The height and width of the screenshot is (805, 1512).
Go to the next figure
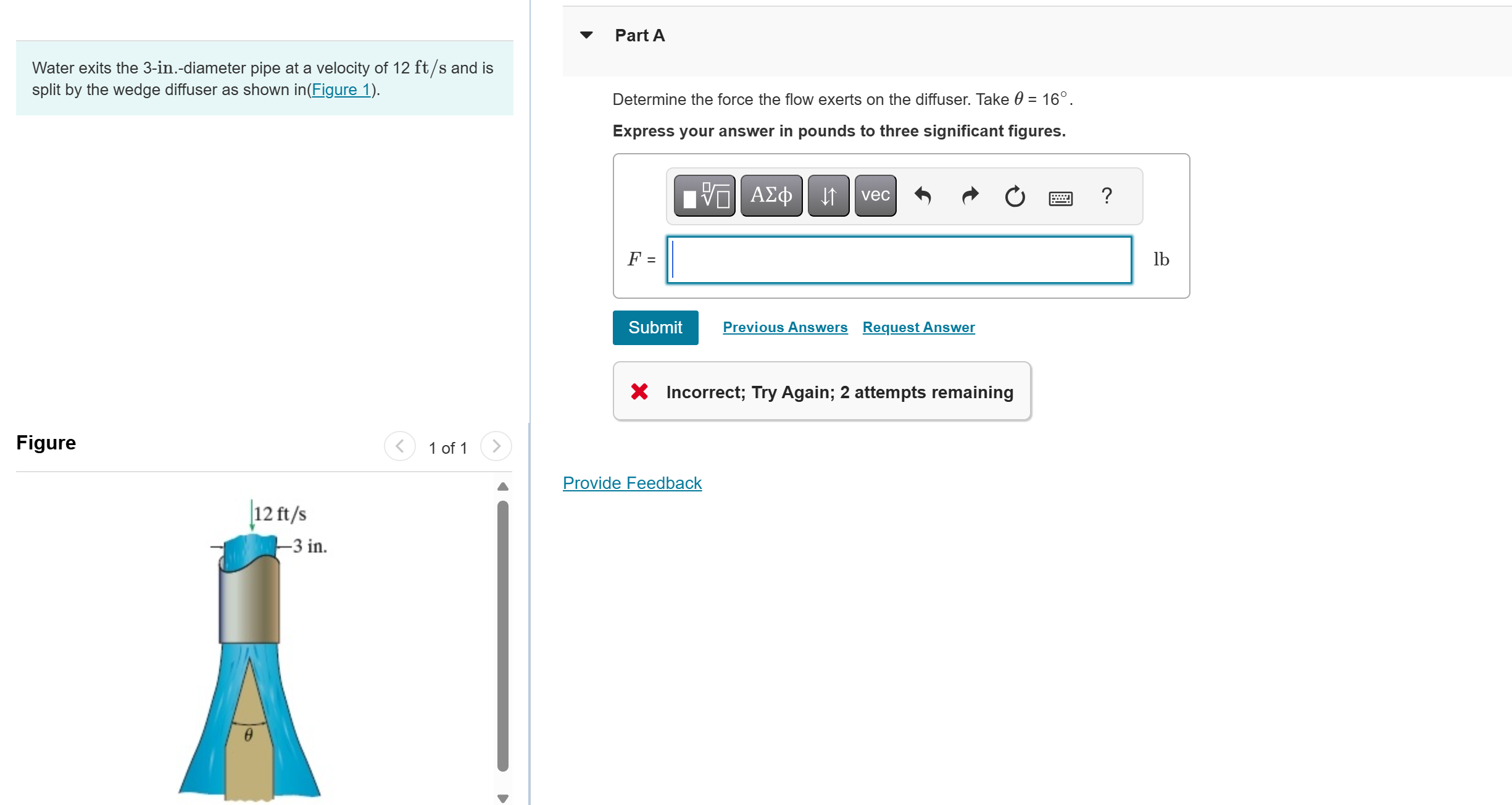tap(496, 446)
